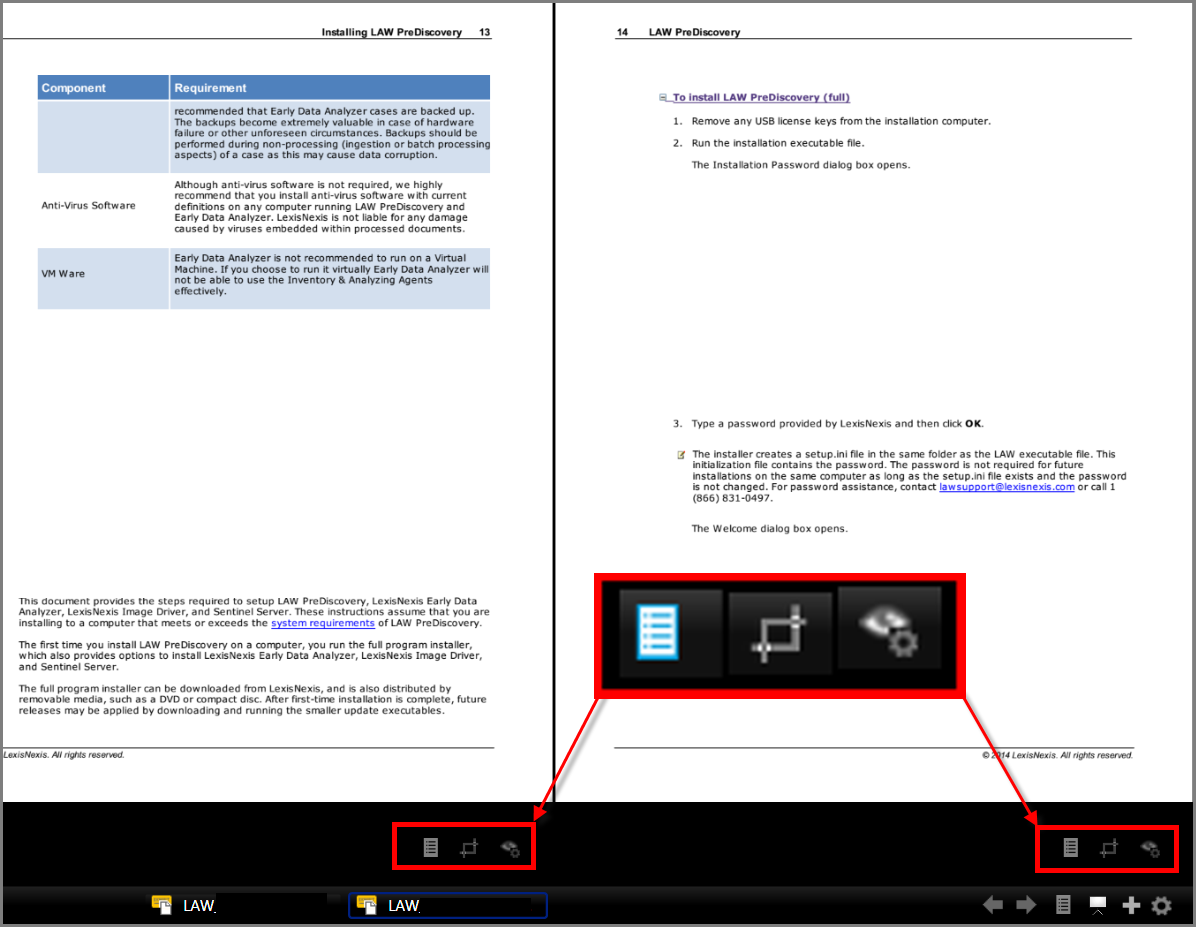Image resolution: width=1196 pixels, height=927 pixels.
Task: Open the system requirements link
Action: pos(323,623)
